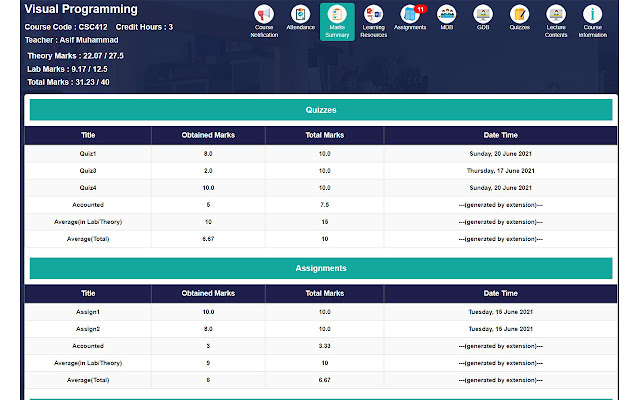640x400 pixels.
Task: Select the Assign2 row title
Action: (x=88, y=328)
